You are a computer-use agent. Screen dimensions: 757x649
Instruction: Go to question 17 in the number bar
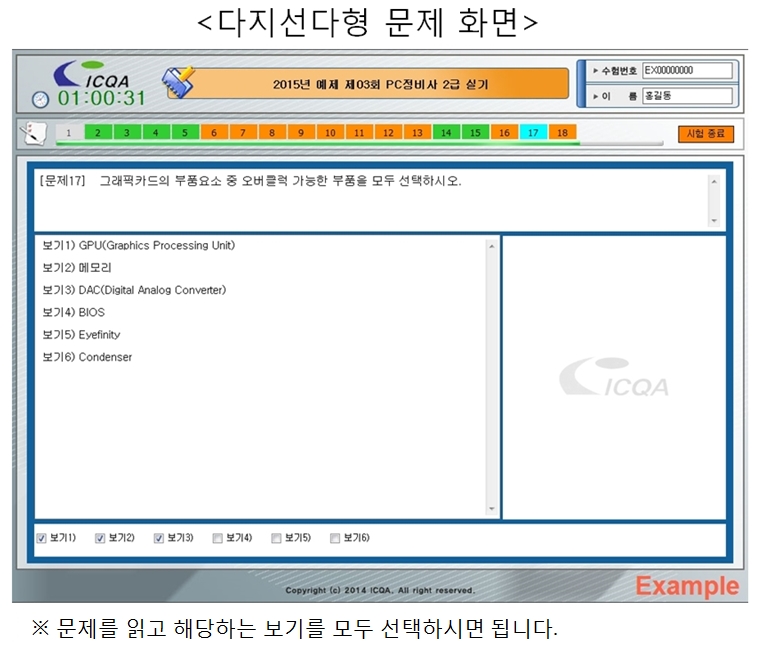[x=533, y=132]
